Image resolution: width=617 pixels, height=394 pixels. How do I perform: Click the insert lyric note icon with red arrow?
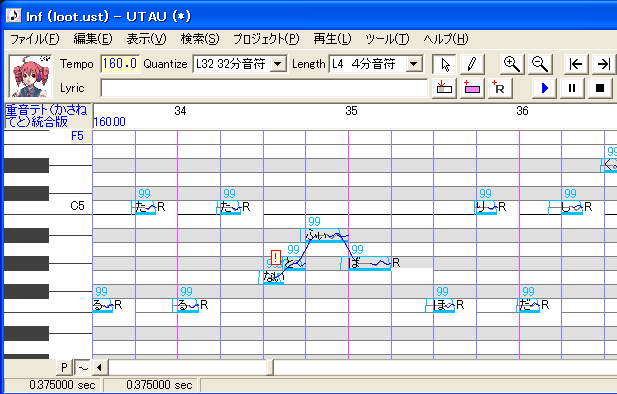click(x=444, y=88)
